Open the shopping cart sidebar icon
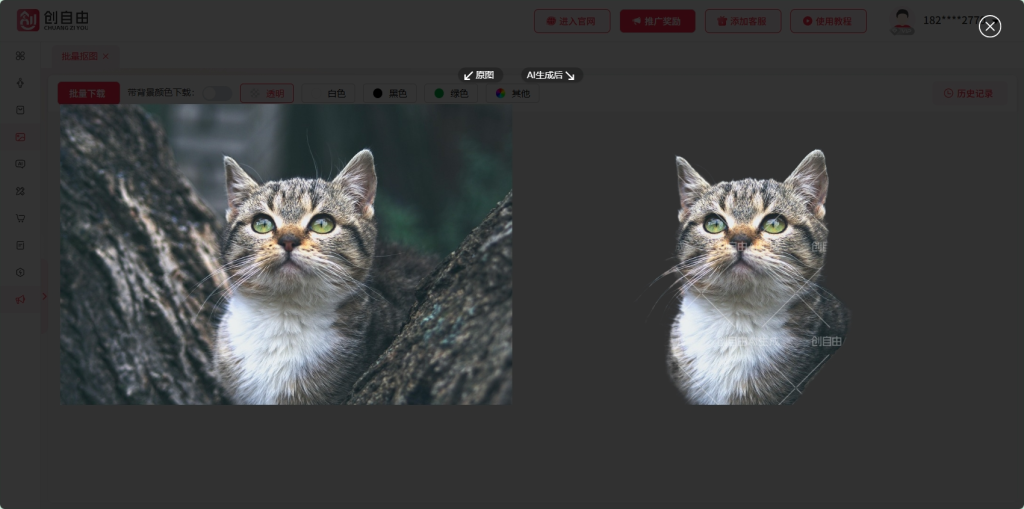 point(20,218)
